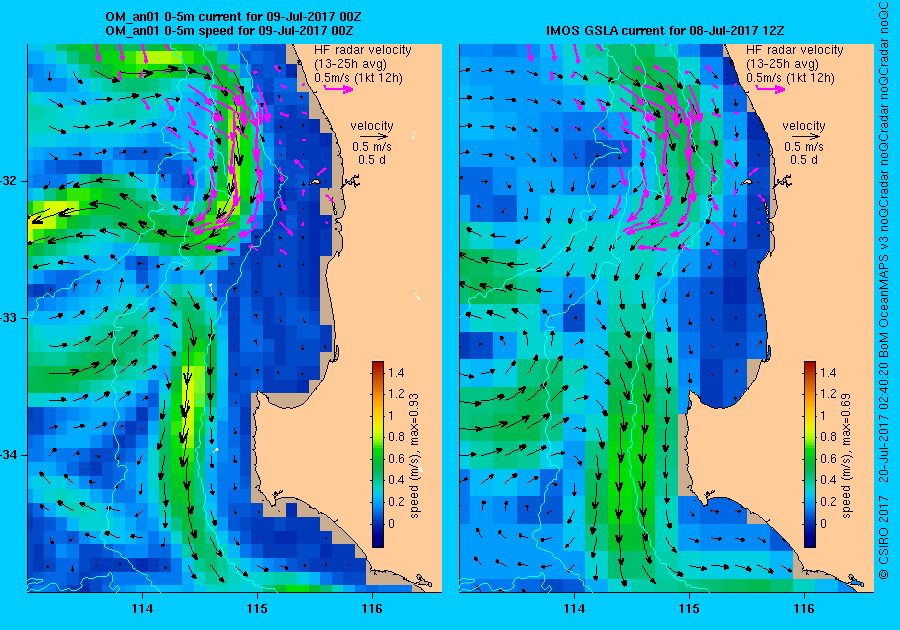Click '0.5 m/s' under velocity, right map
Image resolution: width=900 pixels, height=630 pixels.
(x=804, y=147)
